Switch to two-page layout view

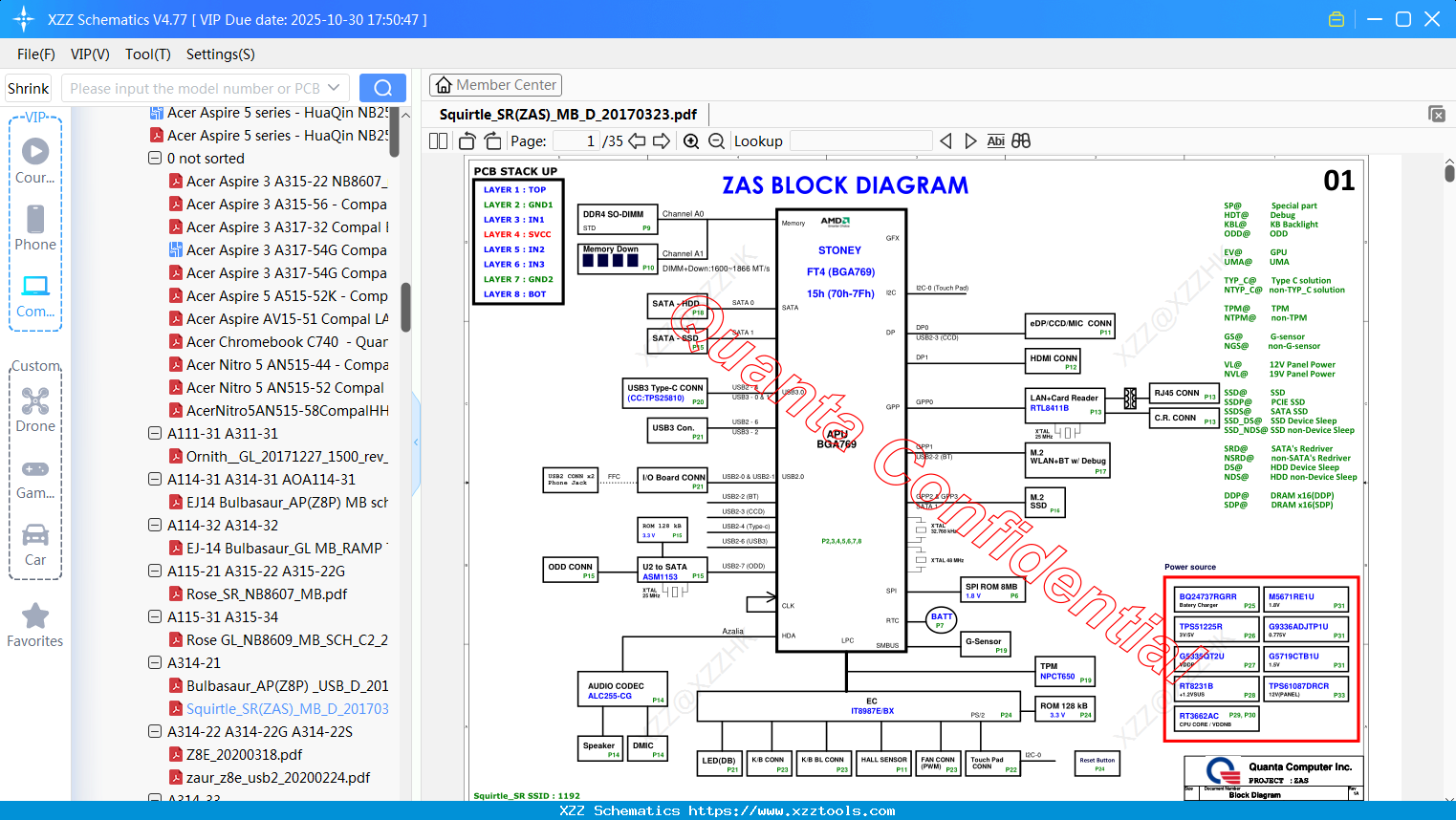[438, 141]
